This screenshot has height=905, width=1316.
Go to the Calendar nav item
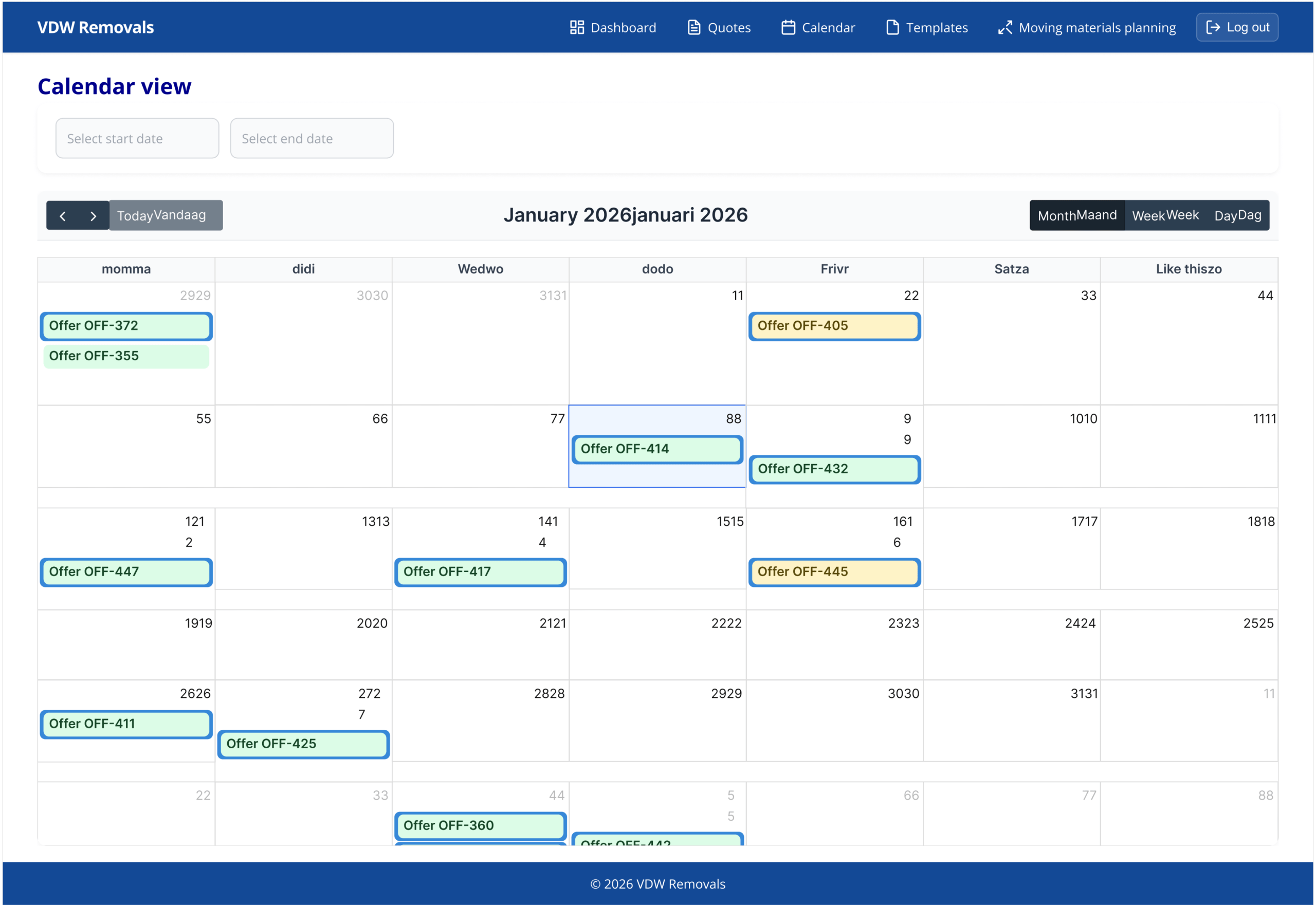tap(818, 27)
